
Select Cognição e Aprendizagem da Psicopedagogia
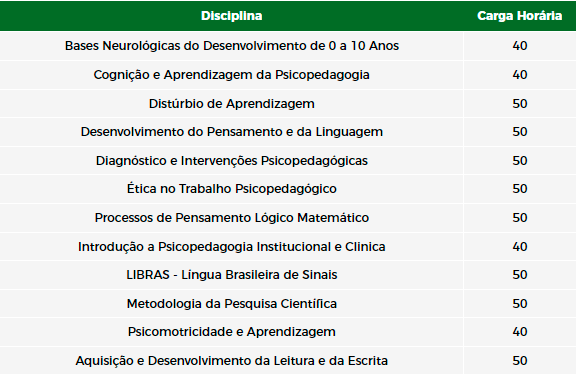coord(231,75)
